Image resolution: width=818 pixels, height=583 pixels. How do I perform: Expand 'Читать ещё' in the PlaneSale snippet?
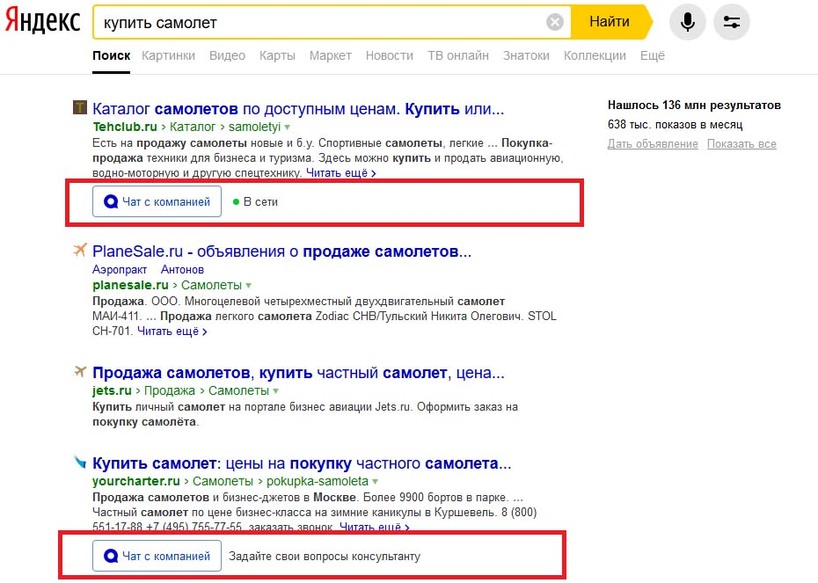pyautogui.click(x=172, y=332)
